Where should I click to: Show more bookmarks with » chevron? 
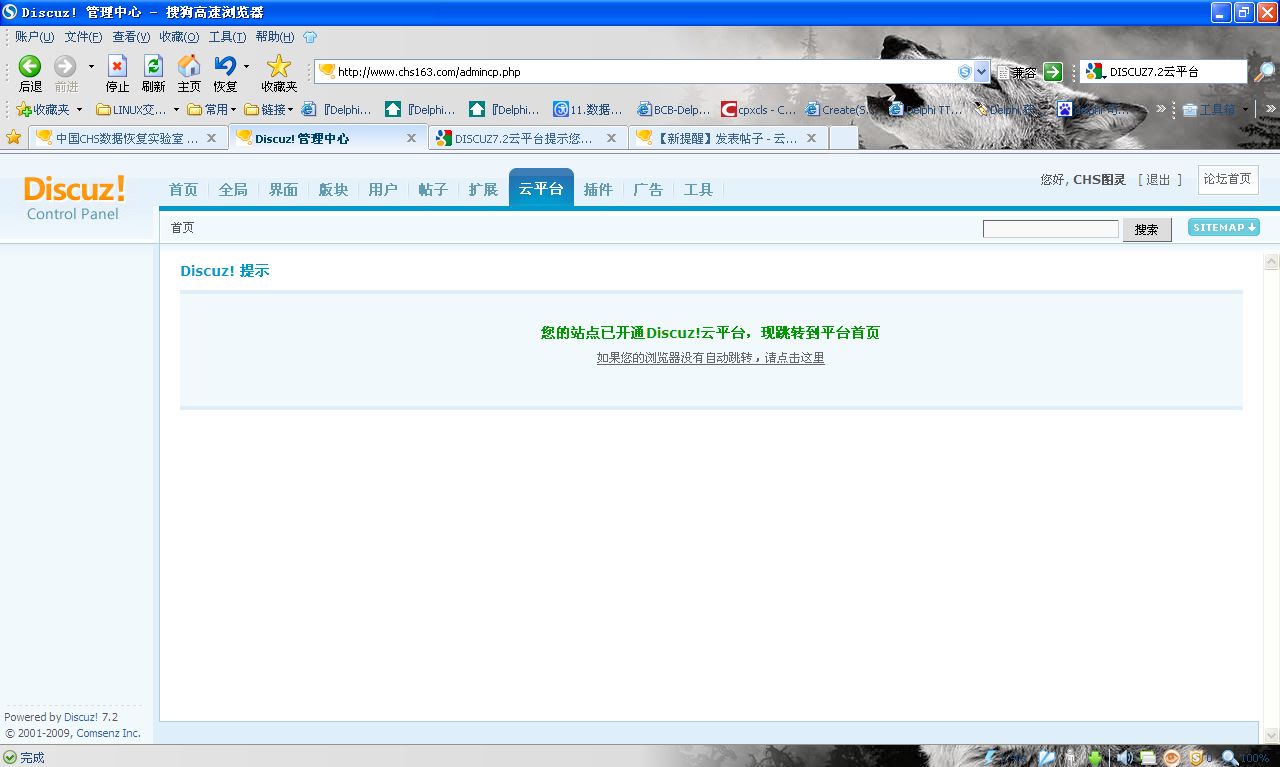tap(1161, 109)
